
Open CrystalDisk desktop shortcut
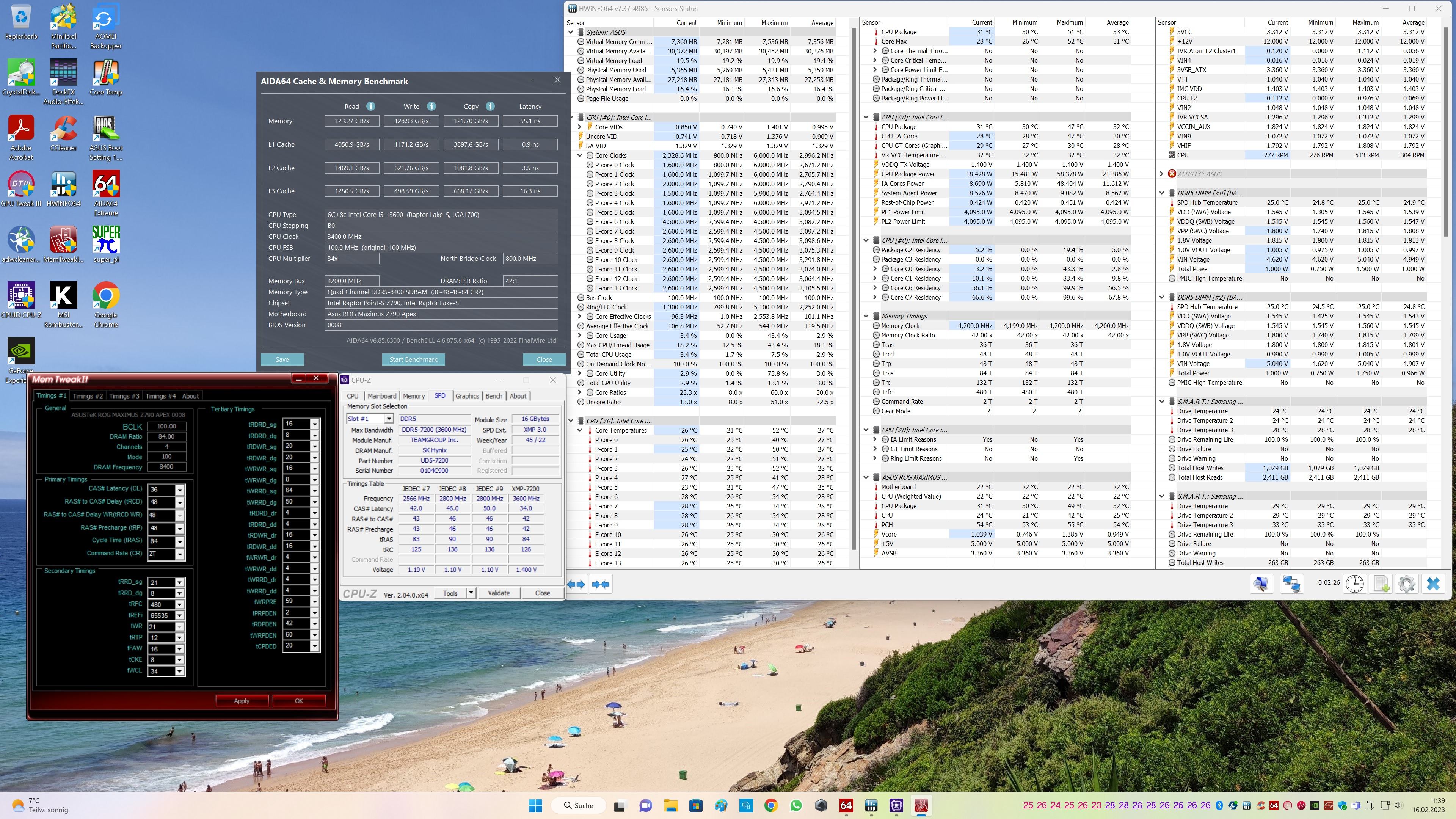(21, 77)
